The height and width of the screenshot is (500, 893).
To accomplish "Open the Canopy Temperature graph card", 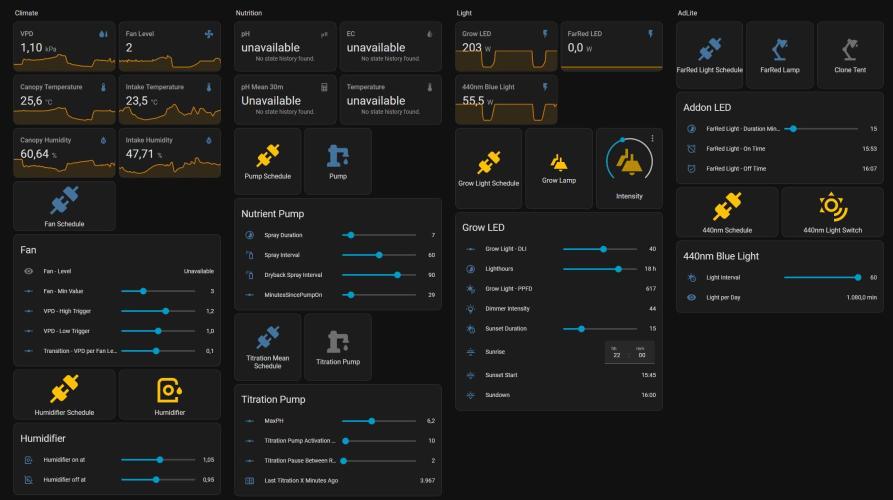I will click(64, 100).
